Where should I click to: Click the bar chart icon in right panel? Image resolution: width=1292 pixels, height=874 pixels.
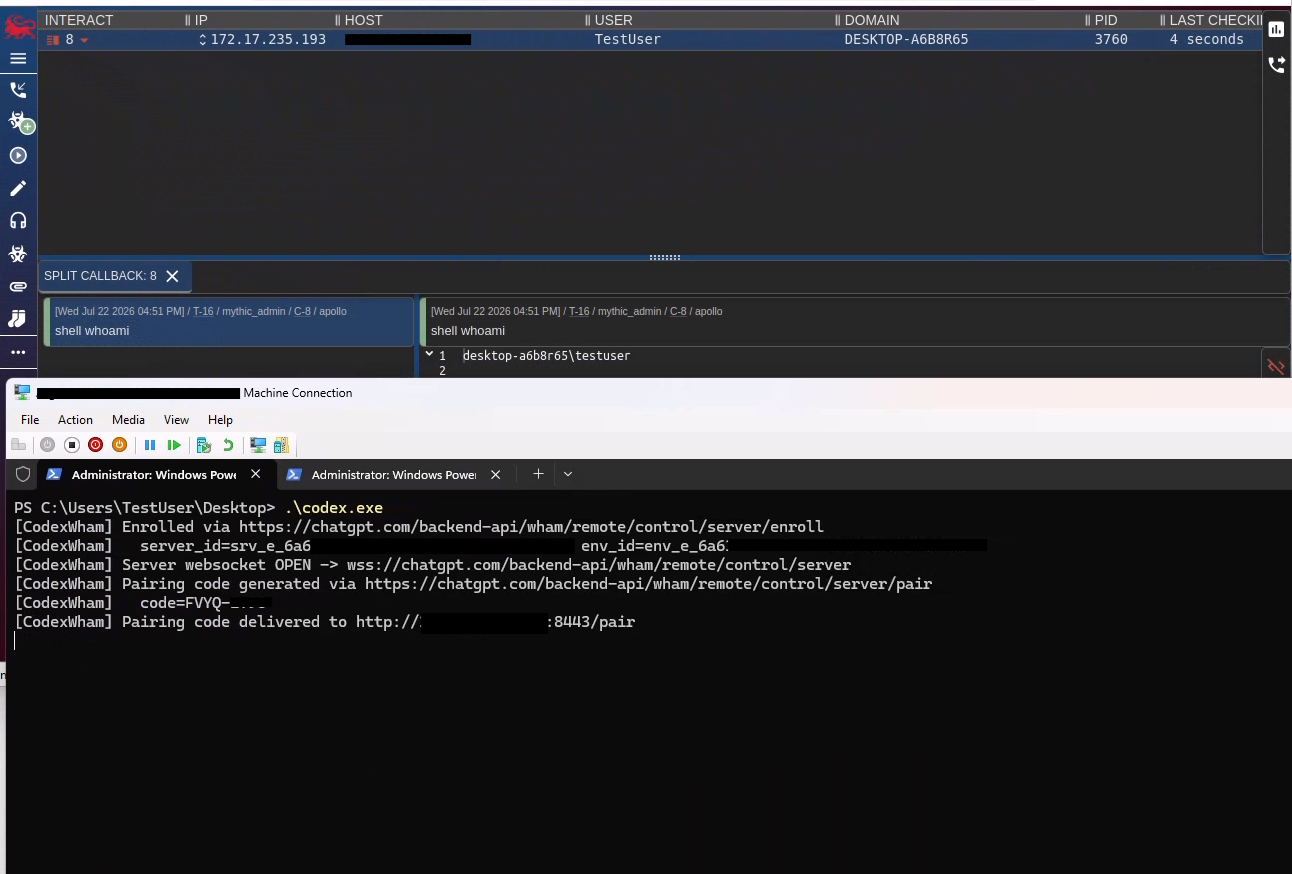pos(1276,29)
